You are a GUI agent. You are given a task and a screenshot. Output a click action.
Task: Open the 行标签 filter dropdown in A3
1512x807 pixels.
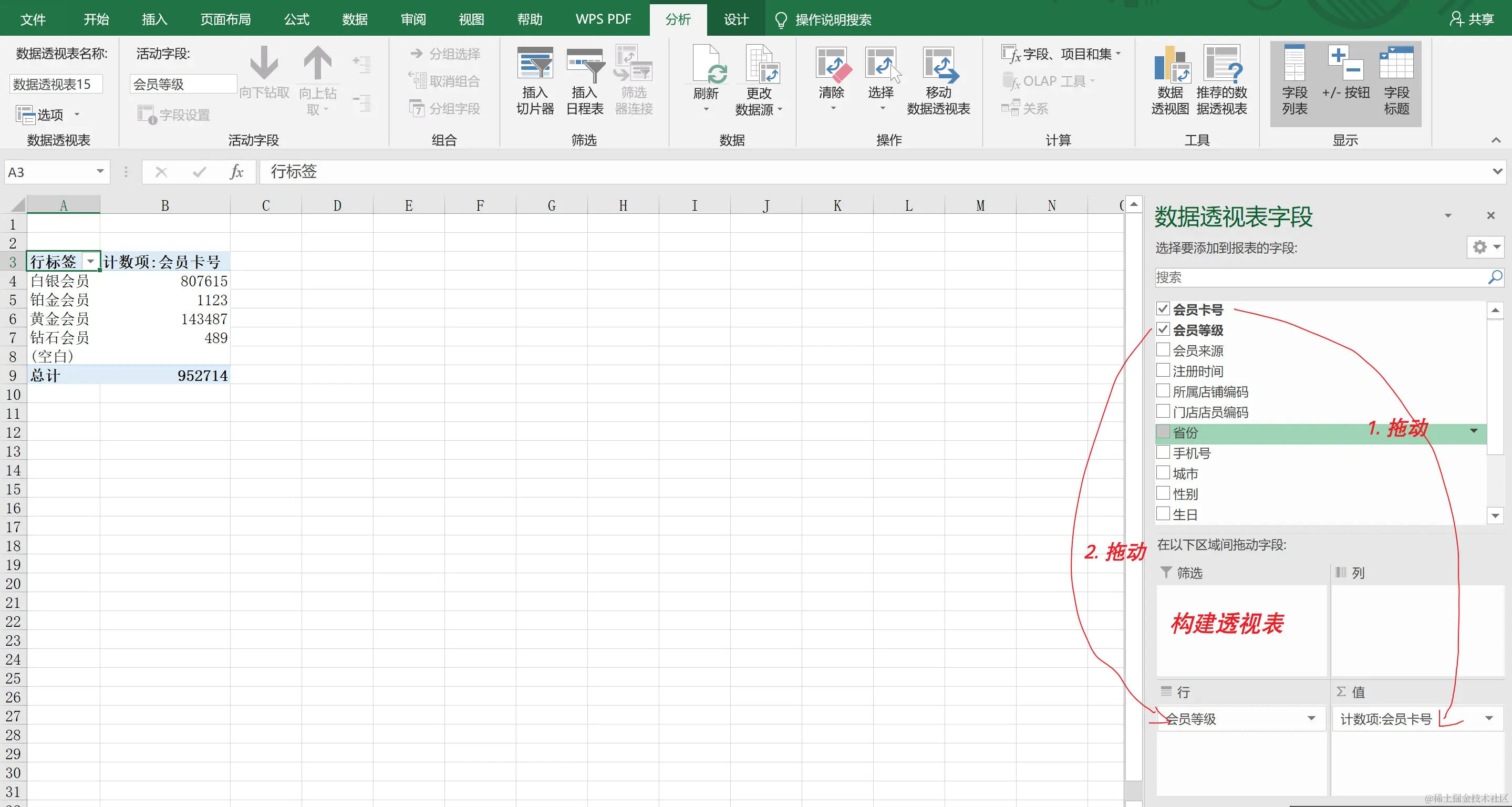(90, 261)
